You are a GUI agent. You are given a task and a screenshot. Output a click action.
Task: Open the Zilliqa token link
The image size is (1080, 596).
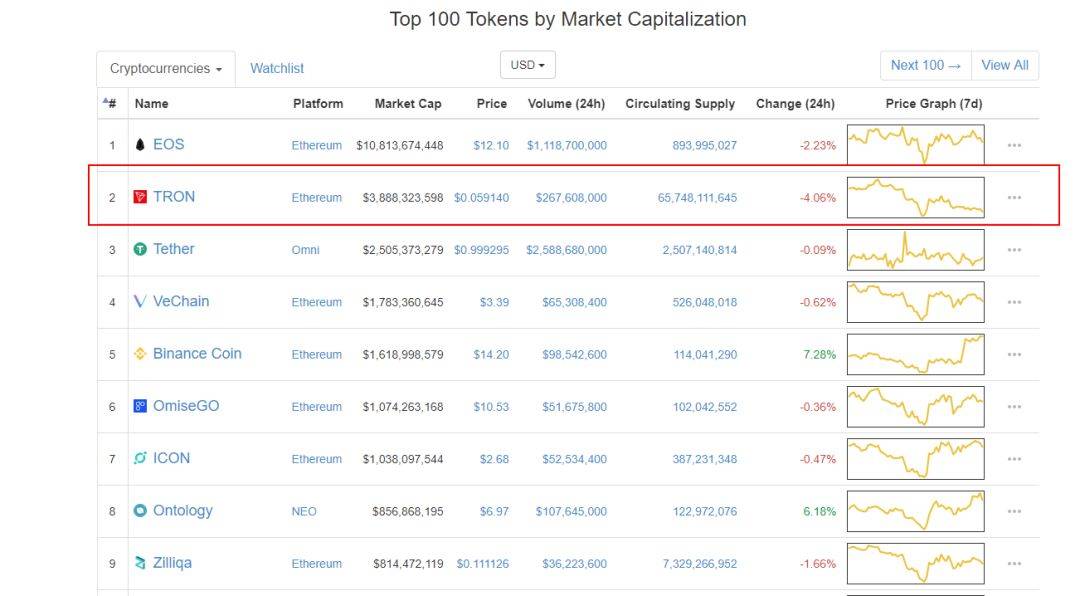(x=172, y=563)
